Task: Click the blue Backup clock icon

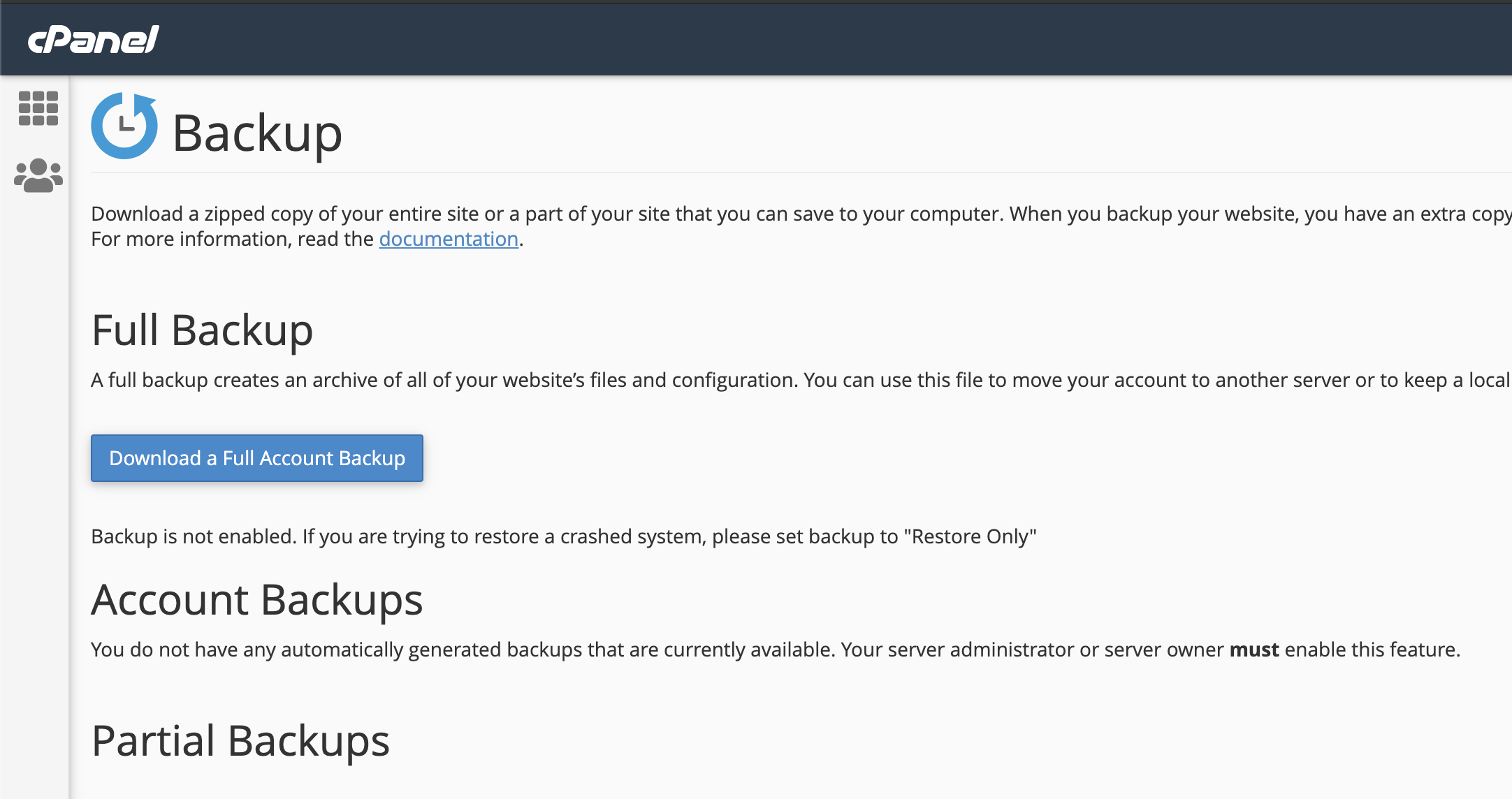Action: point(124,126)
